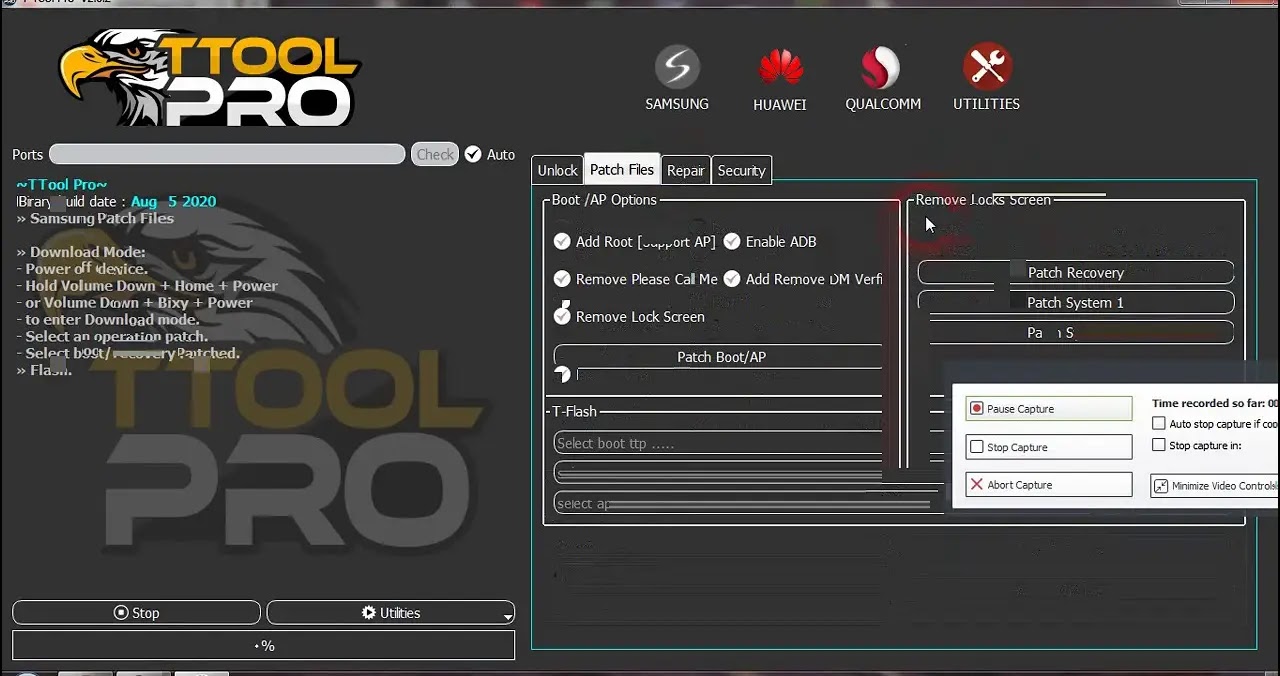Screen dimensions: 1280x676
Task: Click the Samsung Patch Files log line
Action: (x=95, y=218)
